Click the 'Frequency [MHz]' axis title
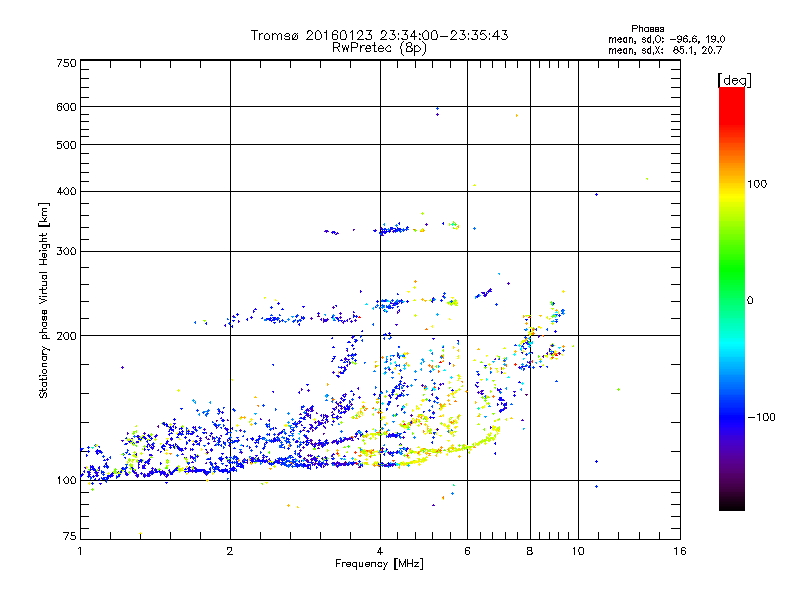Image resolution: width=800 pixels, height=600 pixels. [x=379, y=564]
